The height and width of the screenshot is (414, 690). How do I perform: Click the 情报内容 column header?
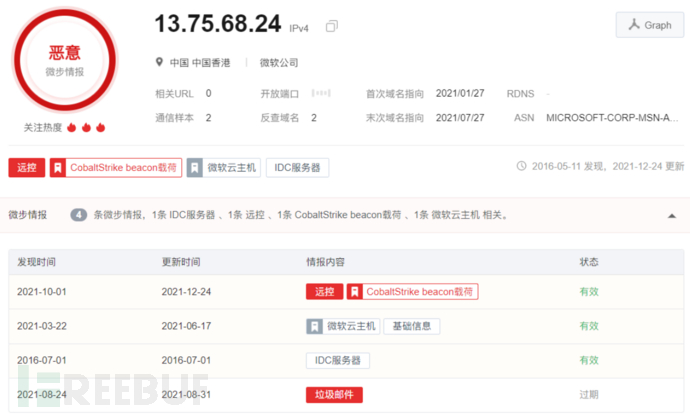click(x=325, y=262)
